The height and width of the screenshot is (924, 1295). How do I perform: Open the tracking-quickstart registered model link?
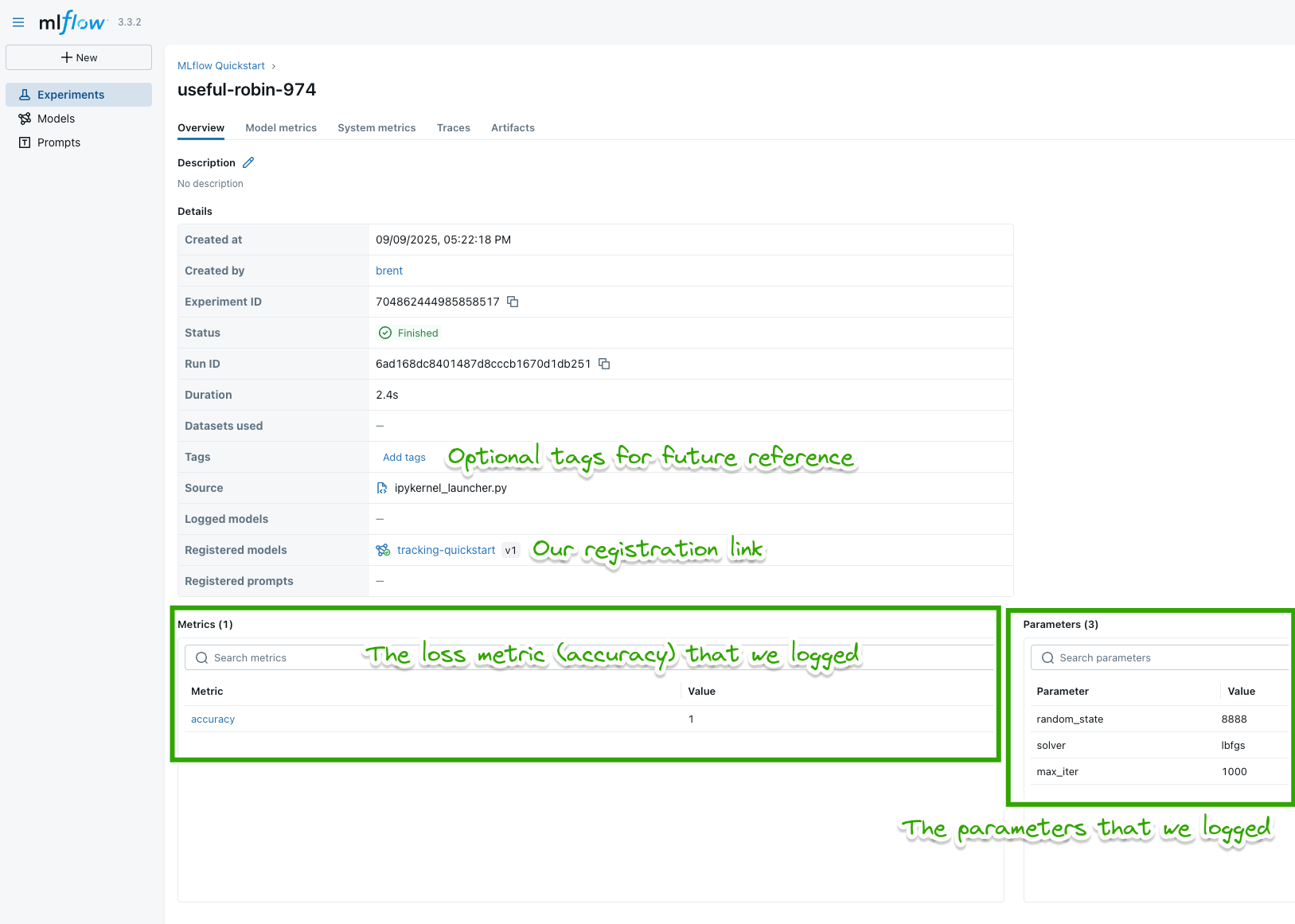pos(445,550)
